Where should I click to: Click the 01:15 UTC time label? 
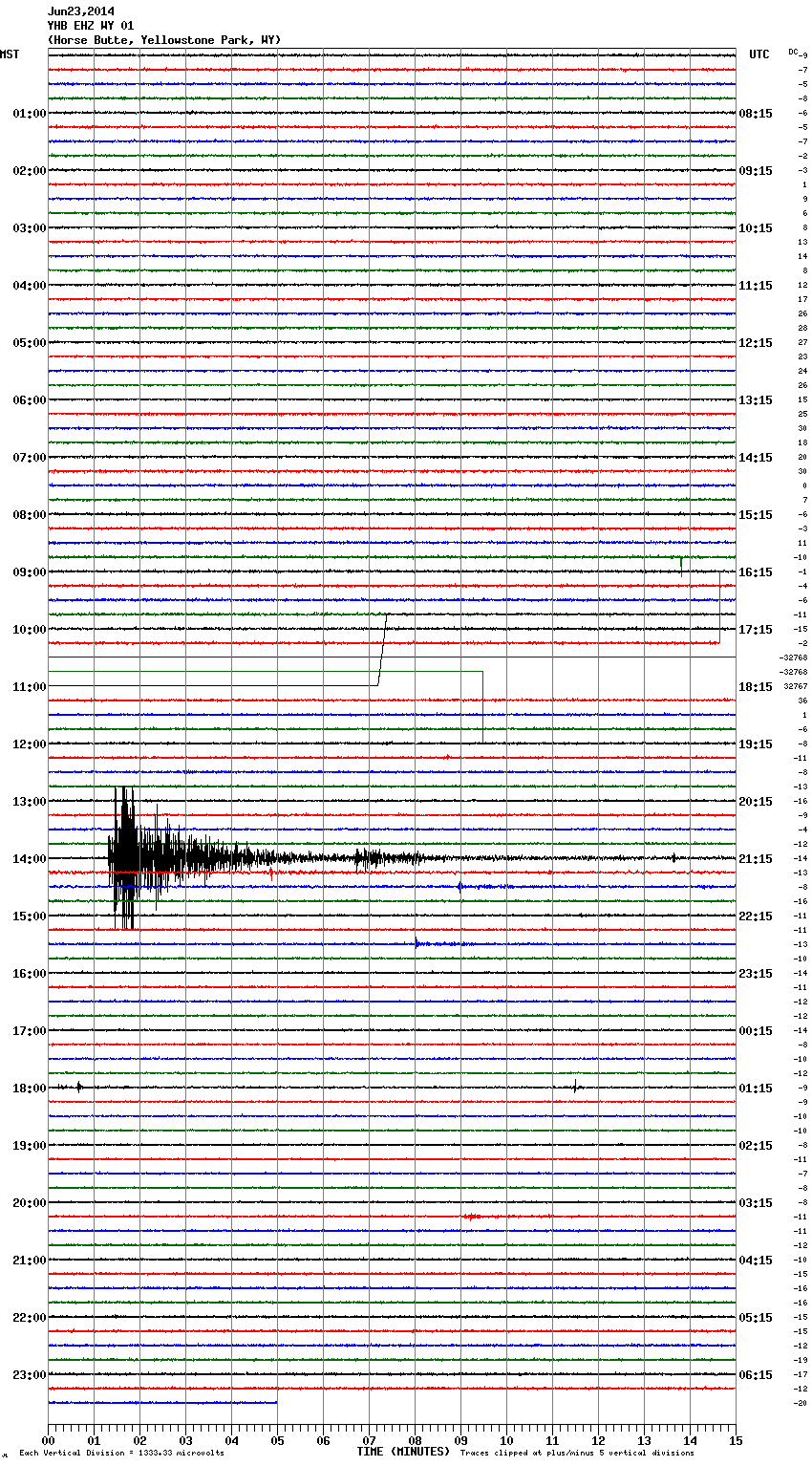pos(756,1089)
